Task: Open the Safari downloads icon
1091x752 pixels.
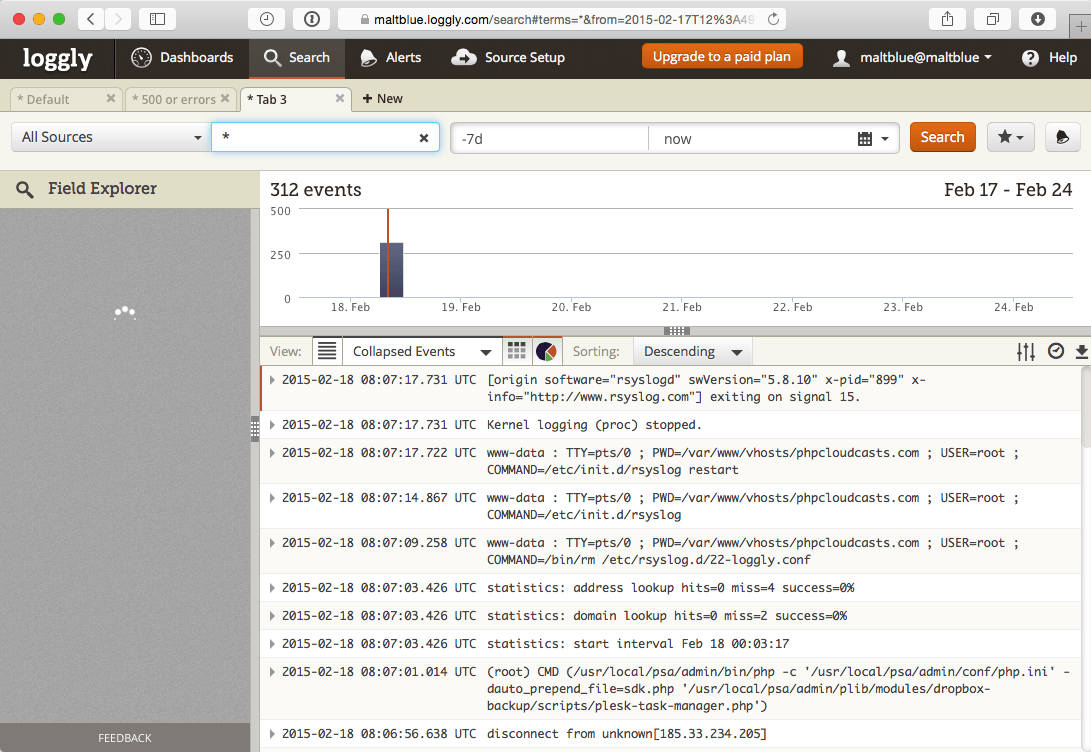Action: pos(1037,19)
